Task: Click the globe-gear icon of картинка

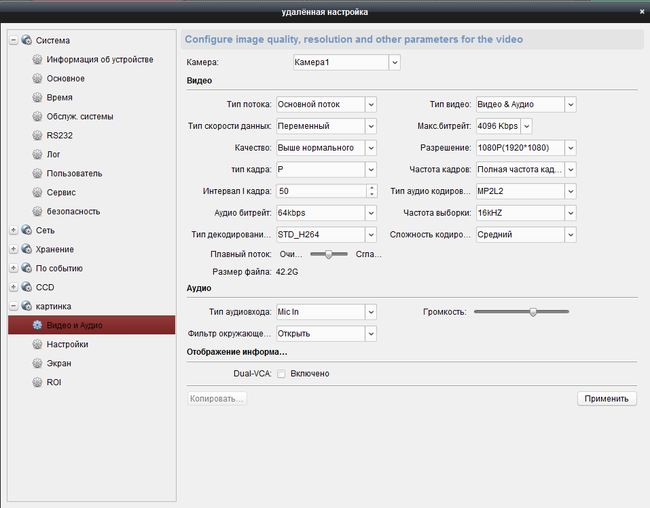Action: pyautogui.click(x=27, y=306)
